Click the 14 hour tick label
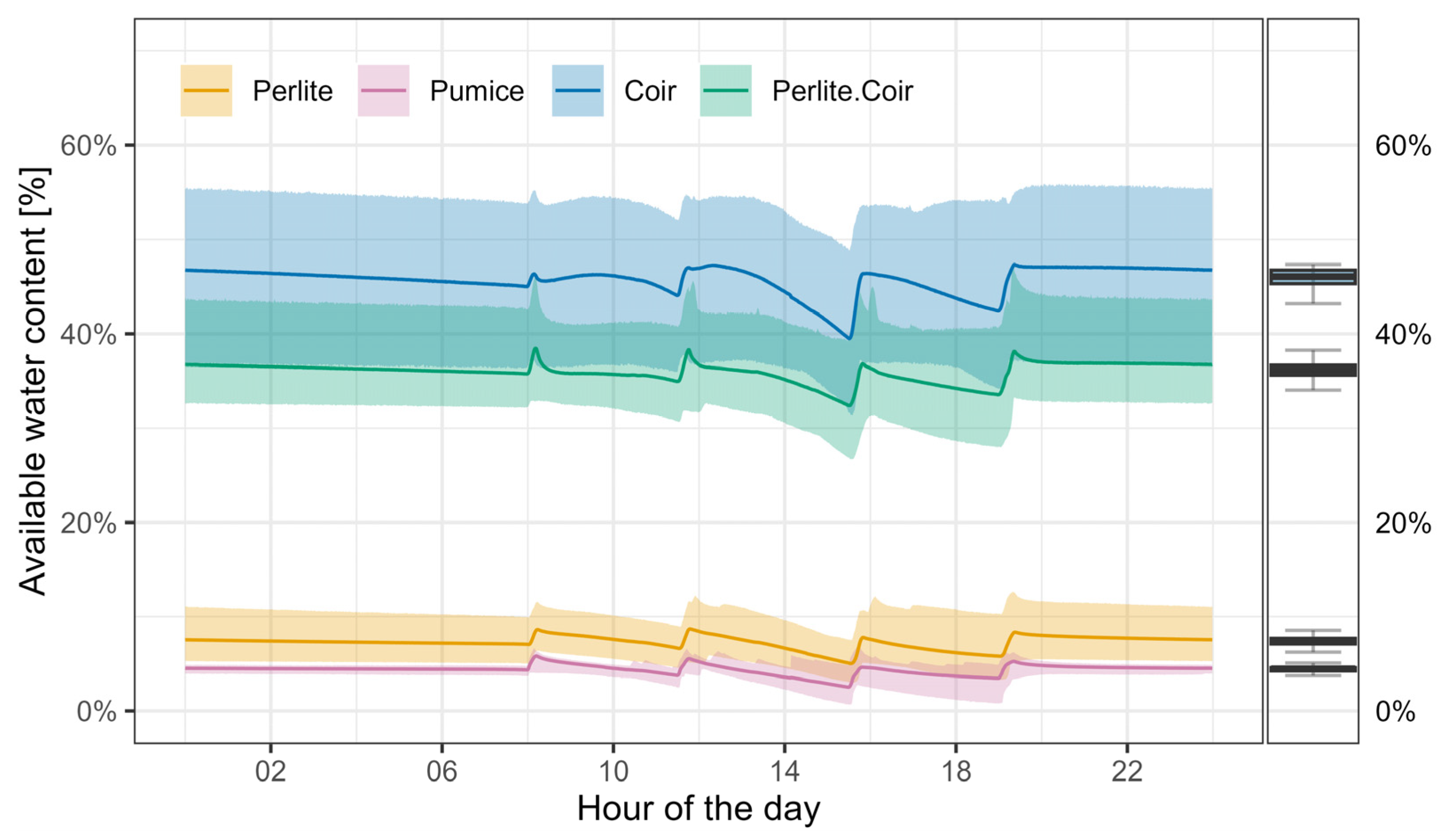Viewport: 1449px width, 840px height. coord(784,772)
